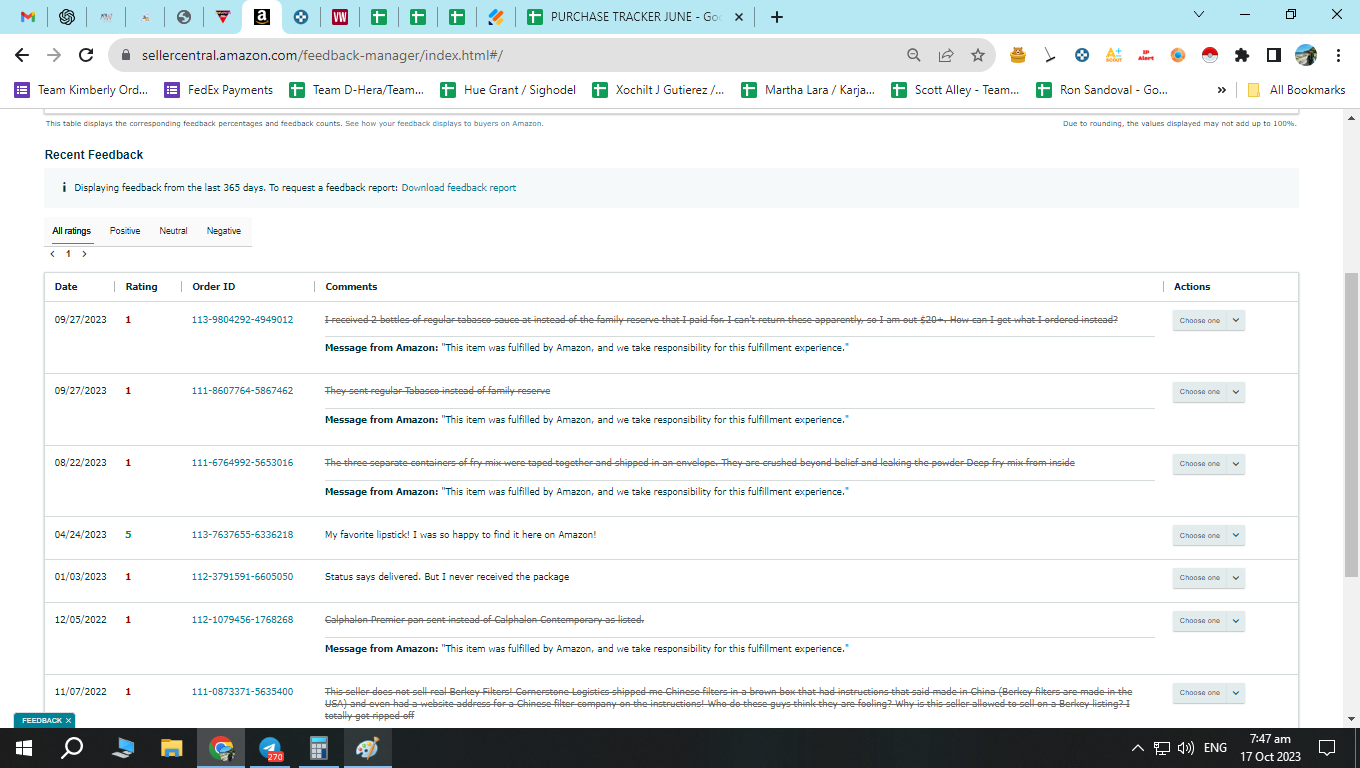Open the bear-in-bucket browser extension

pos(1018,55)
